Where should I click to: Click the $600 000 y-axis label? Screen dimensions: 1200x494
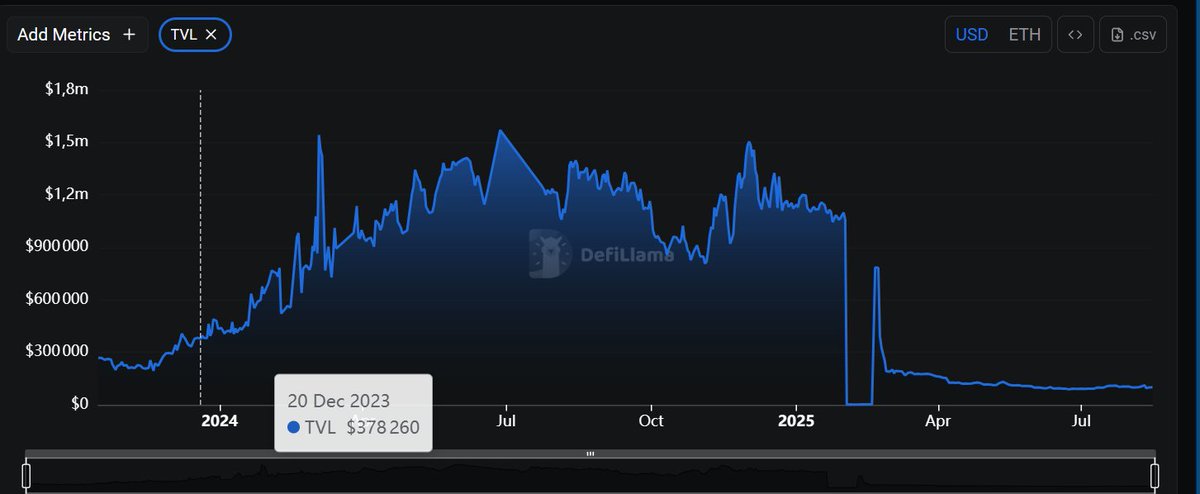[x=57, y=299]
